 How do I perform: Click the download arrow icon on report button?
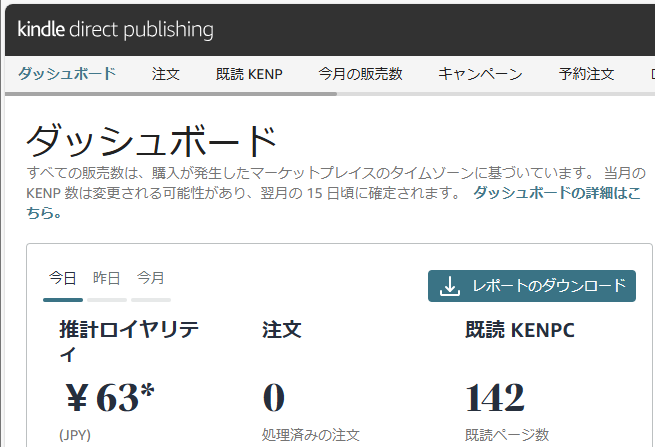[x=450, y=286]
